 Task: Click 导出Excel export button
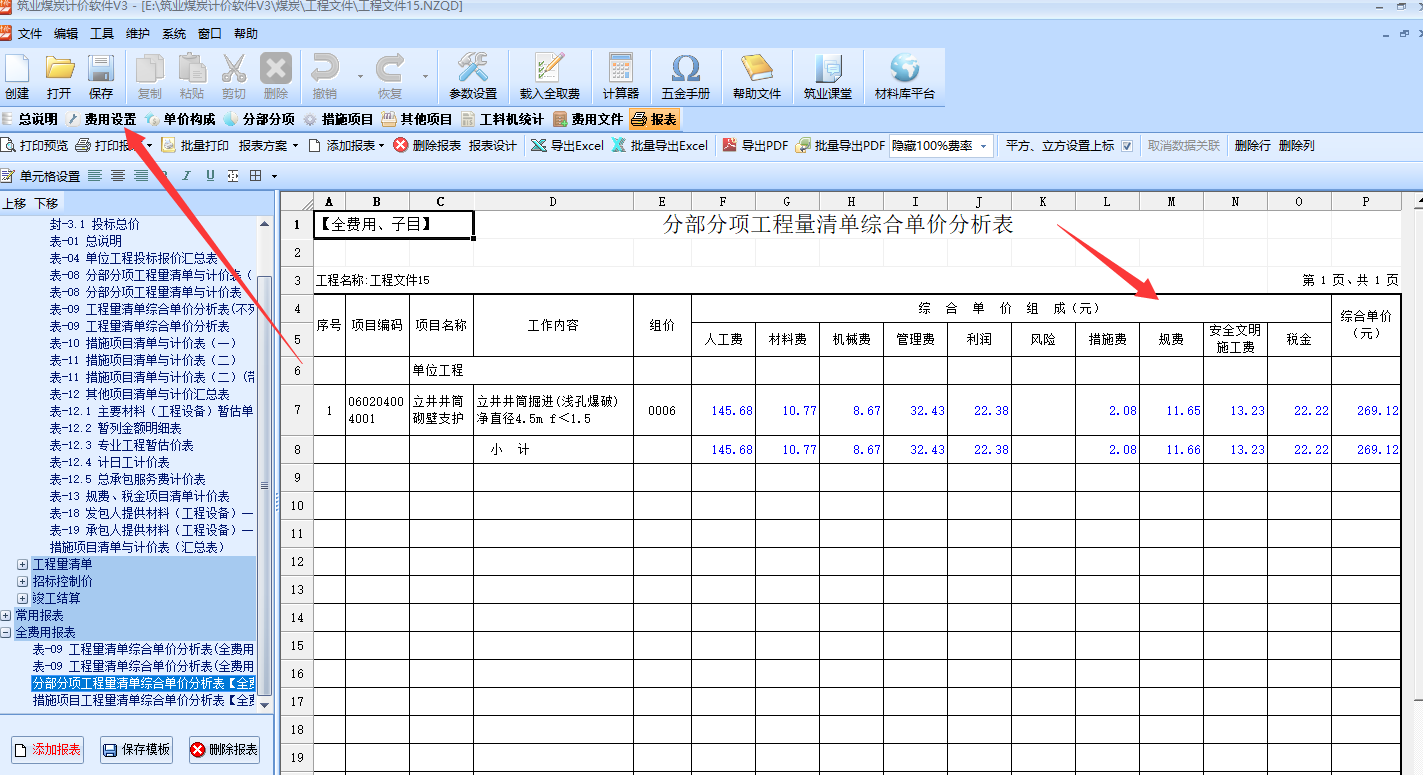(566, 146)
